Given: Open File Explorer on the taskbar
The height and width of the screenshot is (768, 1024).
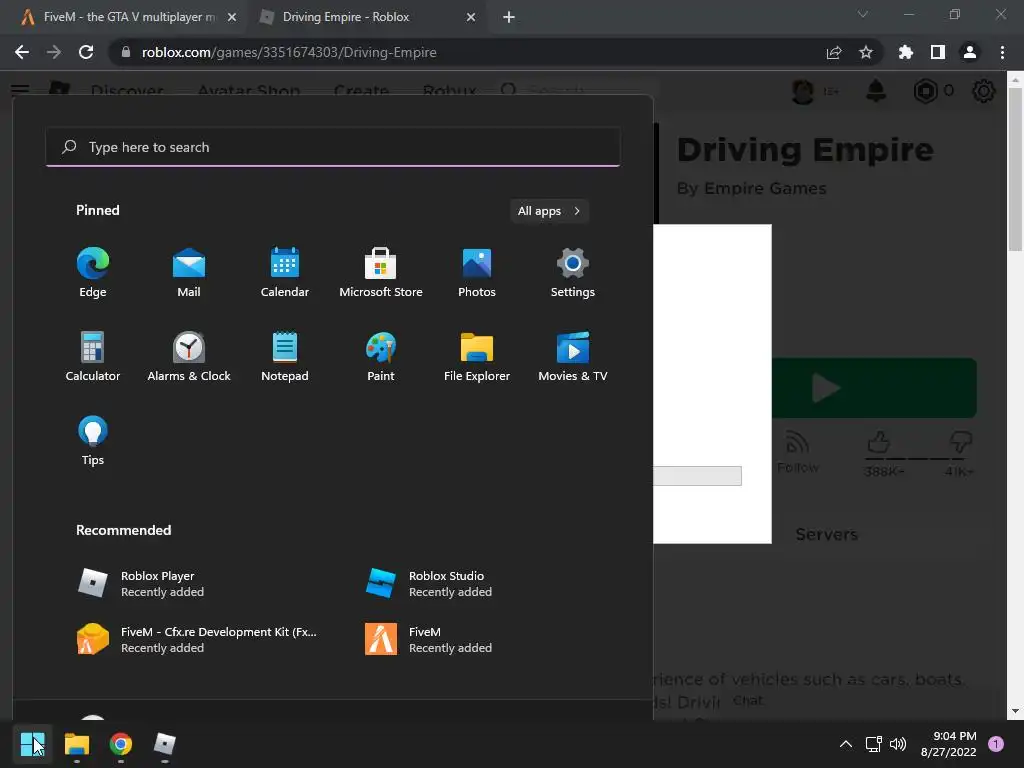Looking at the screenshot, I should click(x=76, y=744).
